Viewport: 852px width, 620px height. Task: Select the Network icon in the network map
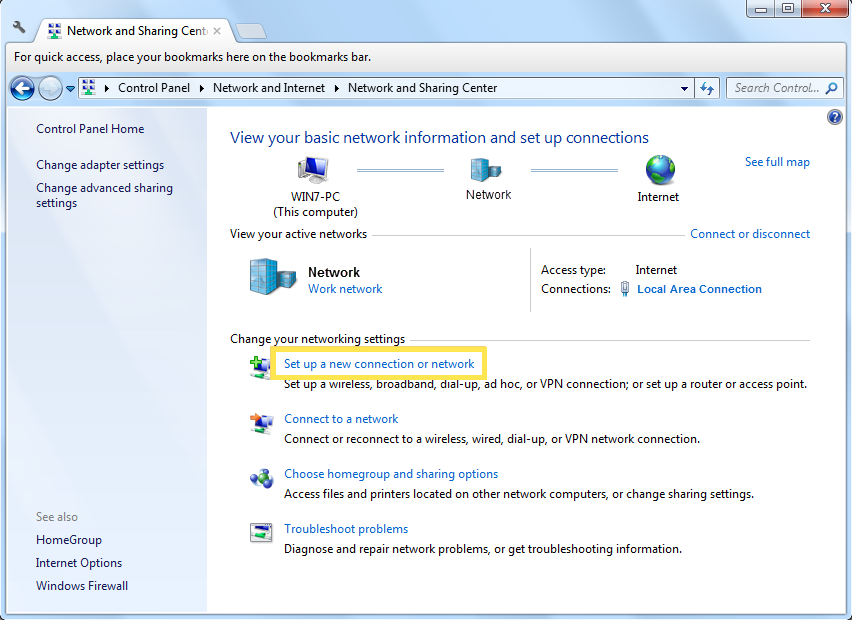(488, 170)
